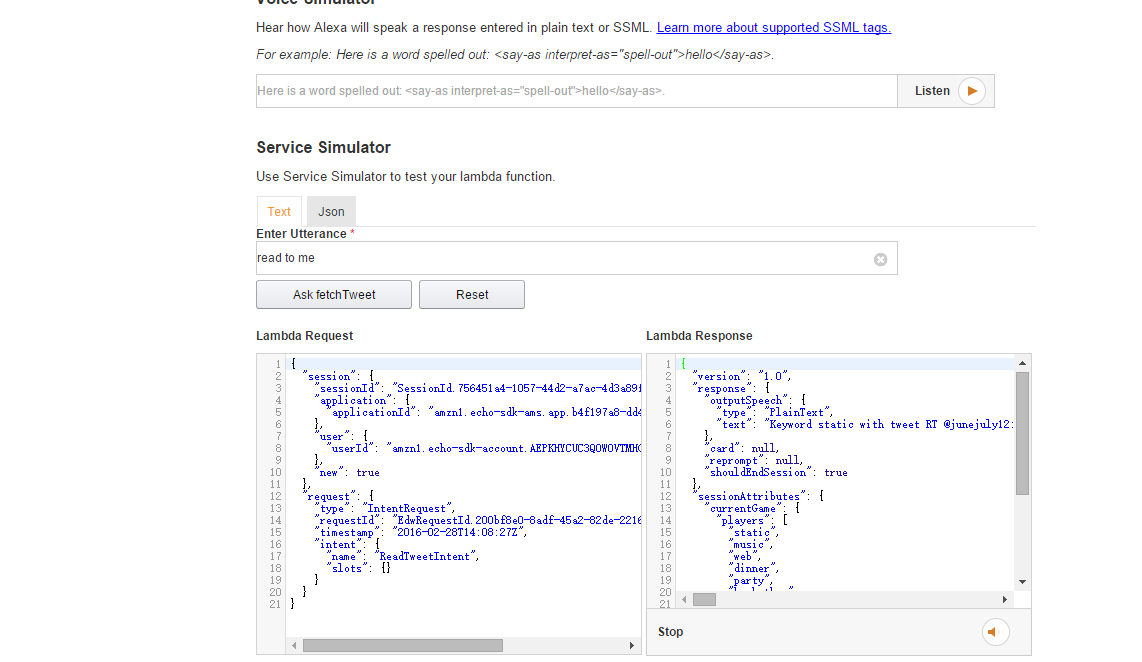The height and width of the screenshot is (662, 1142).
Task: Clear the utterance with the X icon
Action: coord(881,259)
